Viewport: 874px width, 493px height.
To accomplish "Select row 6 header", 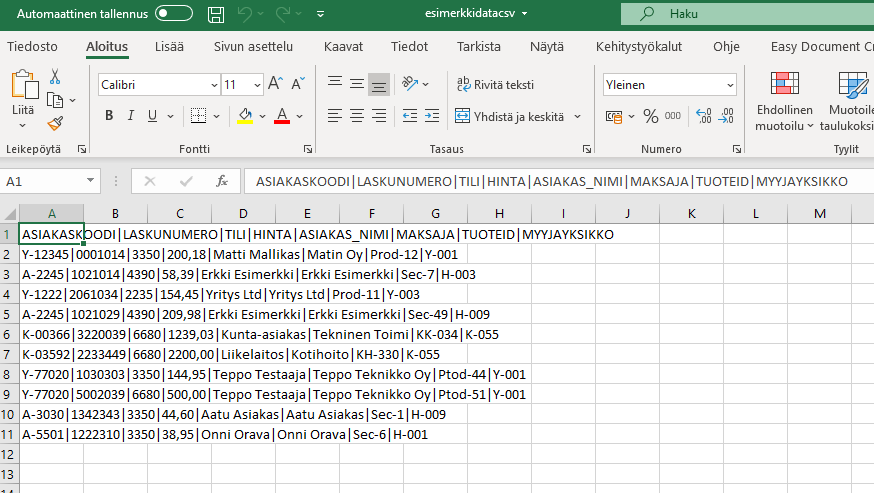I will (x=8, y=335).
